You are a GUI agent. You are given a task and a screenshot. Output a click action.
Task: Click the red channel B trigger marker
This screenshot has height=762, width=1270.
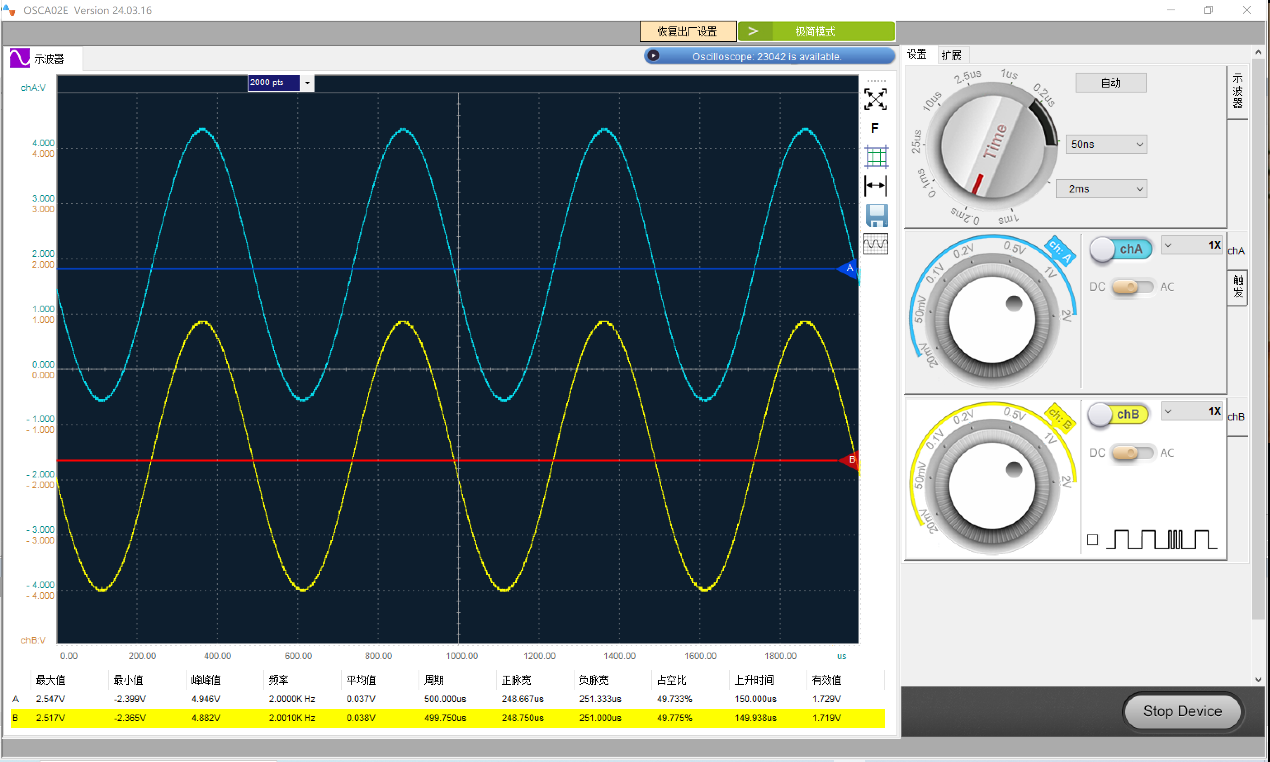pyautogui.click(x=850, y=460)
